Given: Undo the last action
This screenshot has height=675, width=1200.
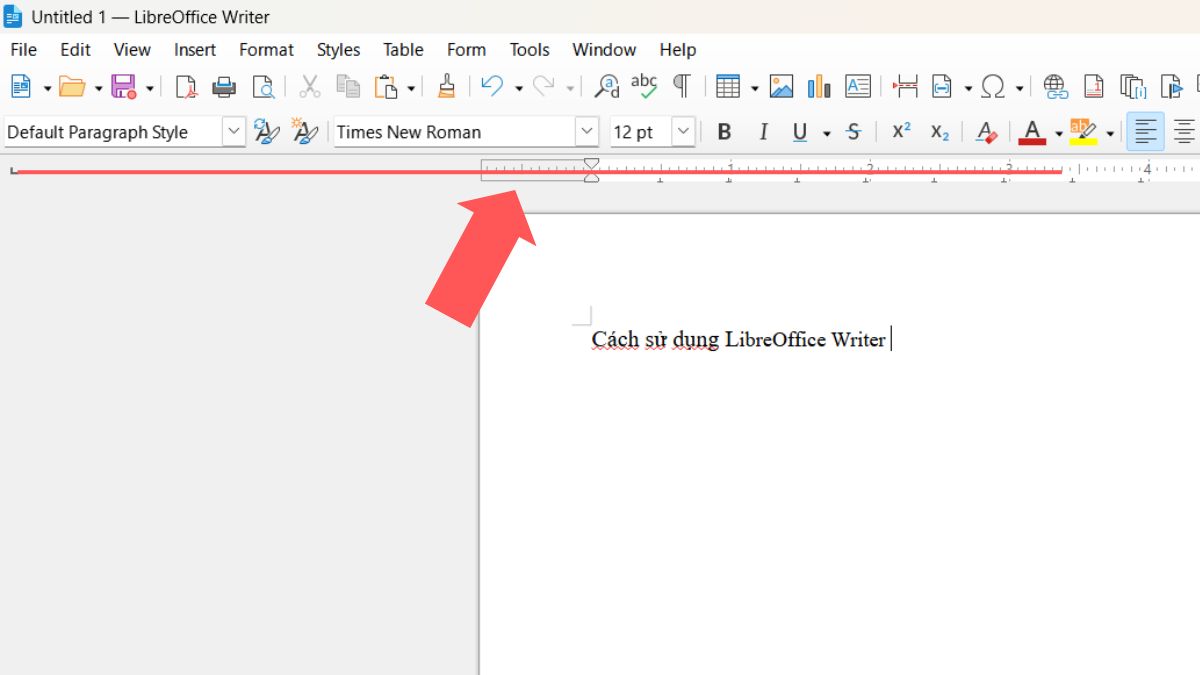Looking at the screenshot, I should click(492, 87).
